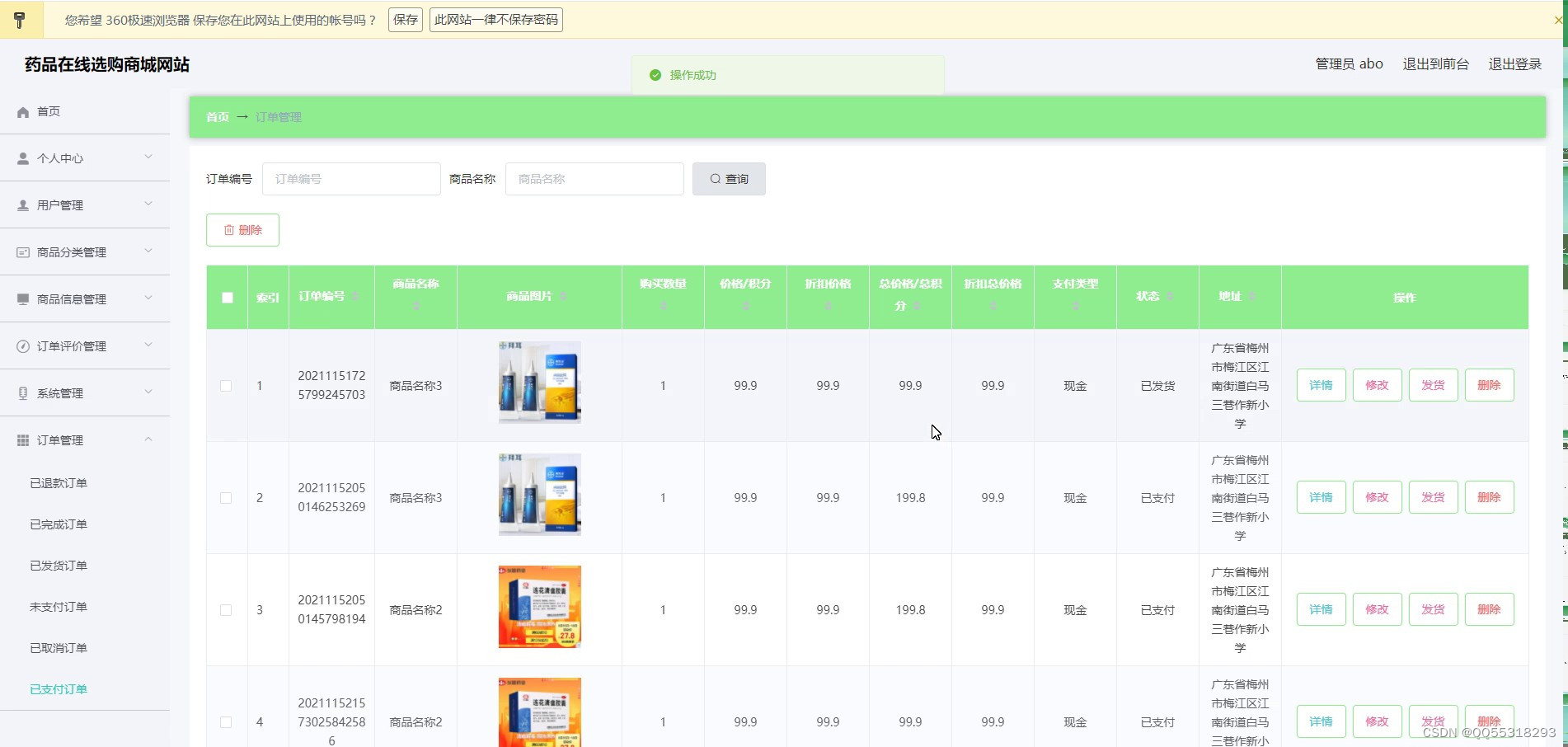Open 已支付订单 submenu item
Screen dimensions: 1568x747
click(59, 689)
